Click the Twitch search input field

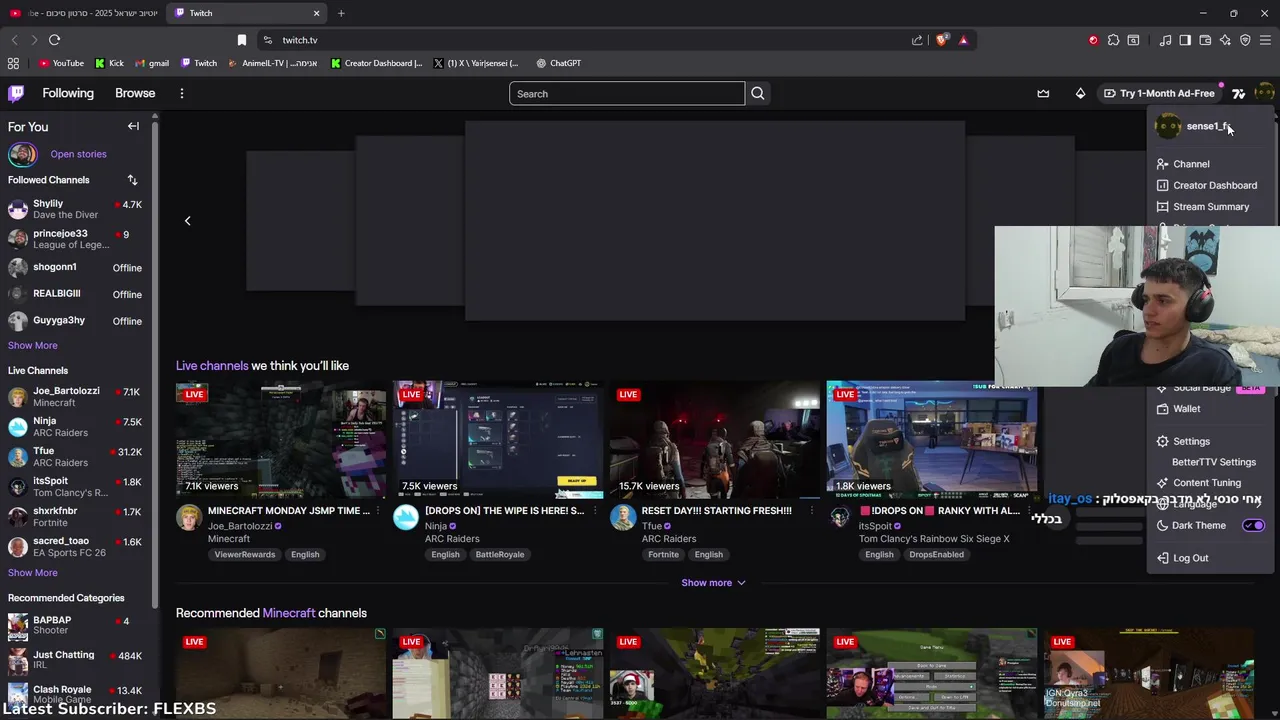(627, 94)
